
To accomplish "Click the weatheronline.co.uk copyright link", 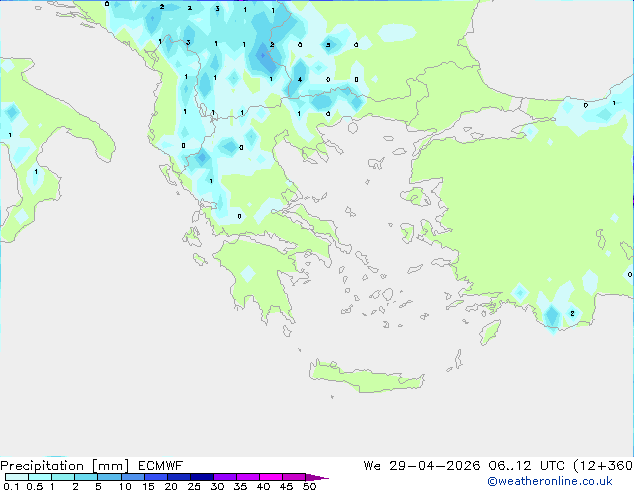I will click(x=550, y=481).
